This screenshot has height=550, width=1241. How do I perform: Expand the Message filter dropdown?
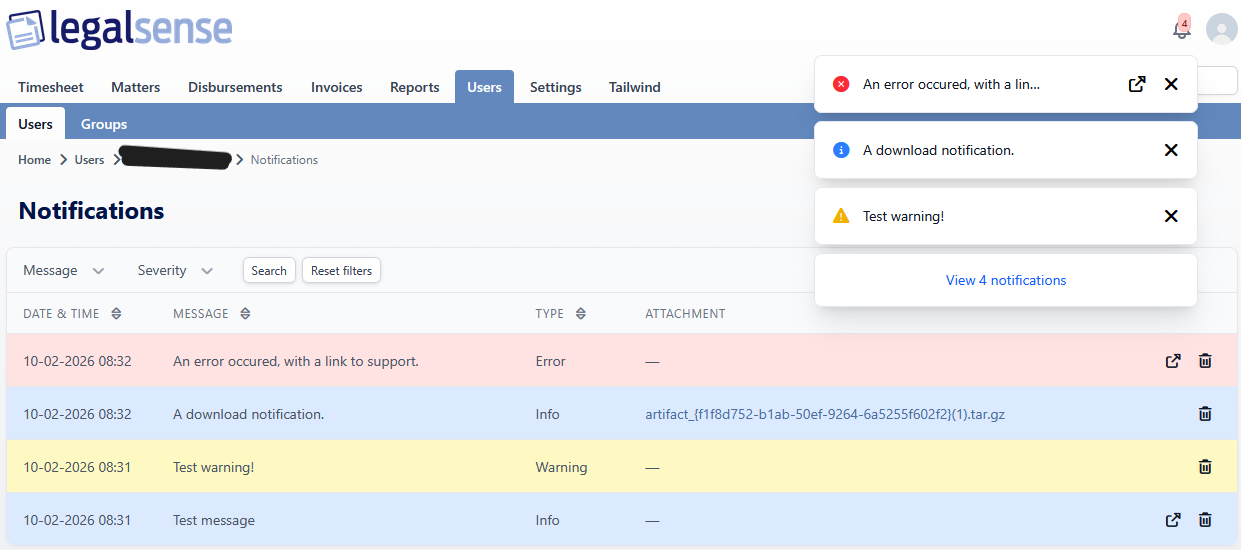(64, 271)
